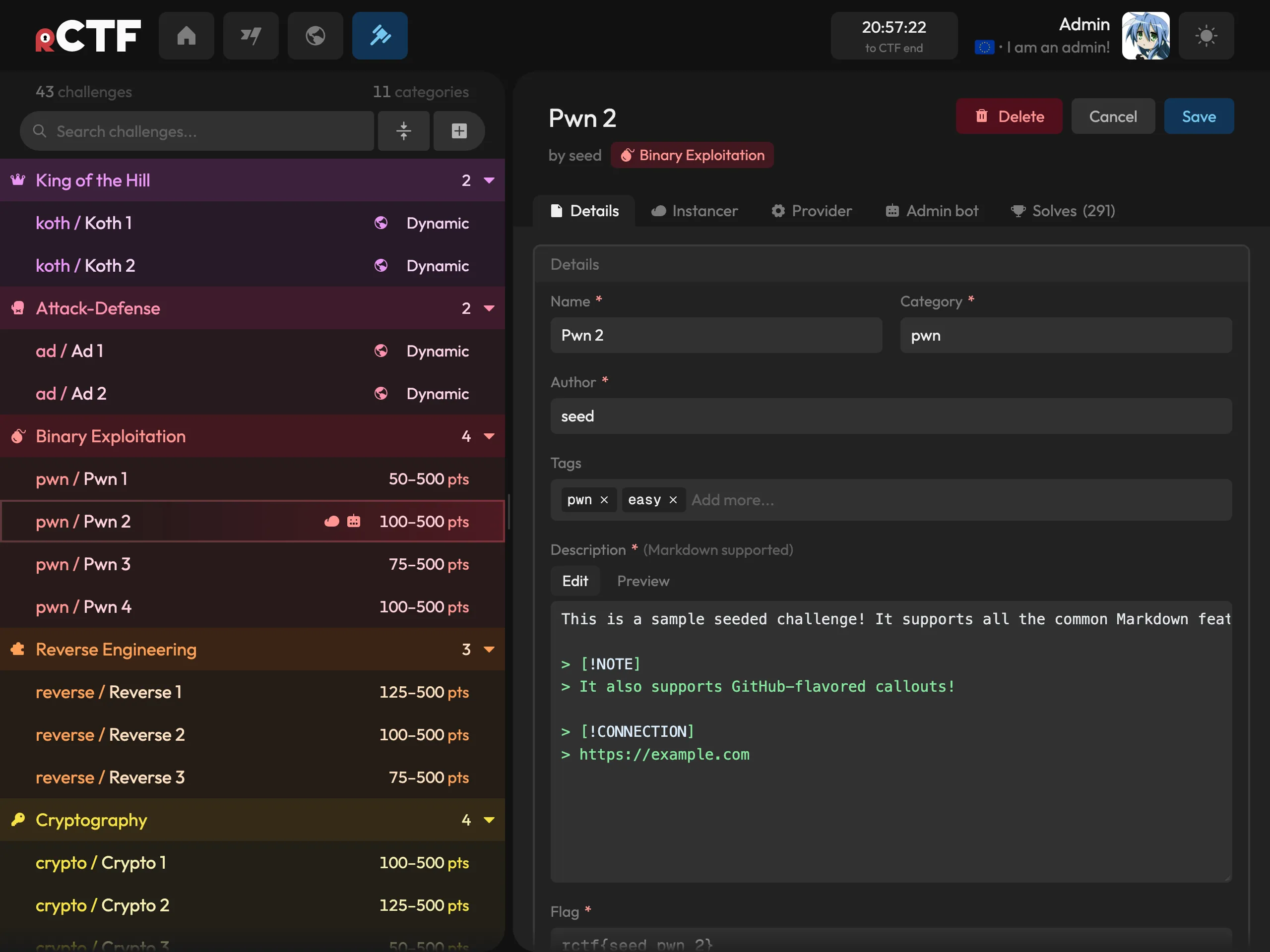Image resolution: width=1270 pixels, height=952 pixels.
Task: Remove the pwn tag
Action: [604, 500]
